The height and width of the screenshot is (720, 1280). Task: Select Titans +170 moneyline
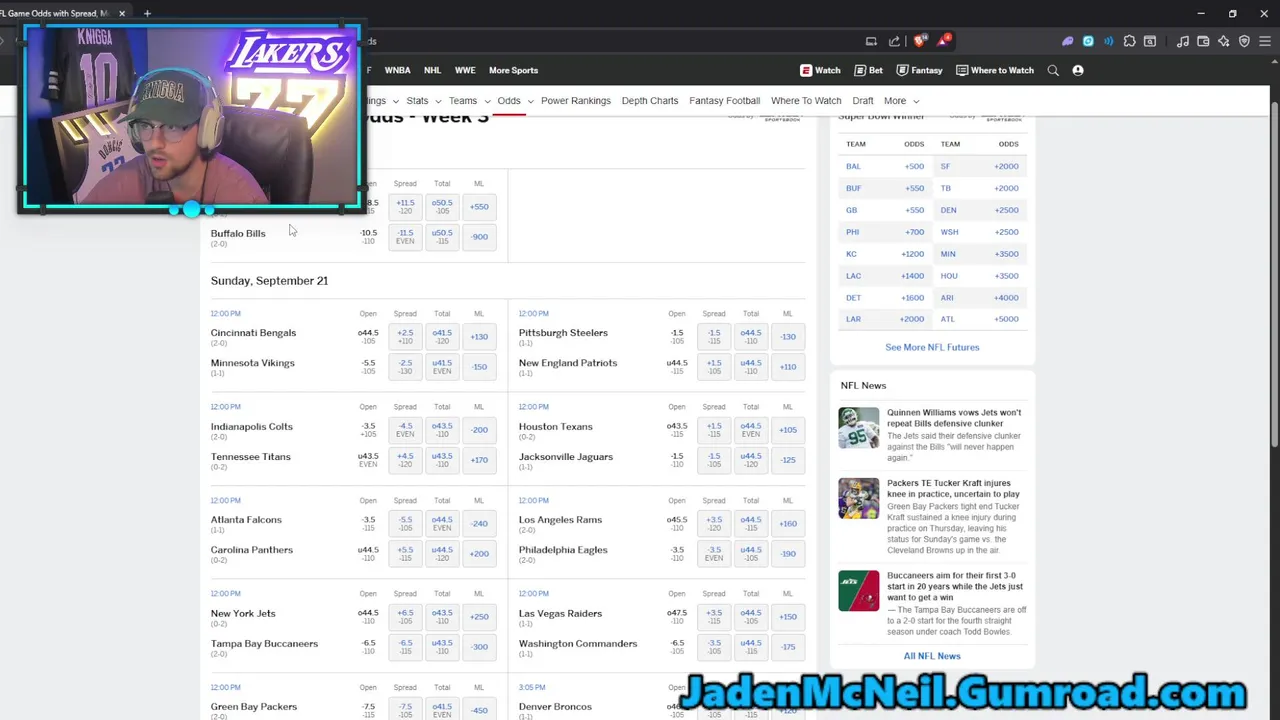pos(479,460)
